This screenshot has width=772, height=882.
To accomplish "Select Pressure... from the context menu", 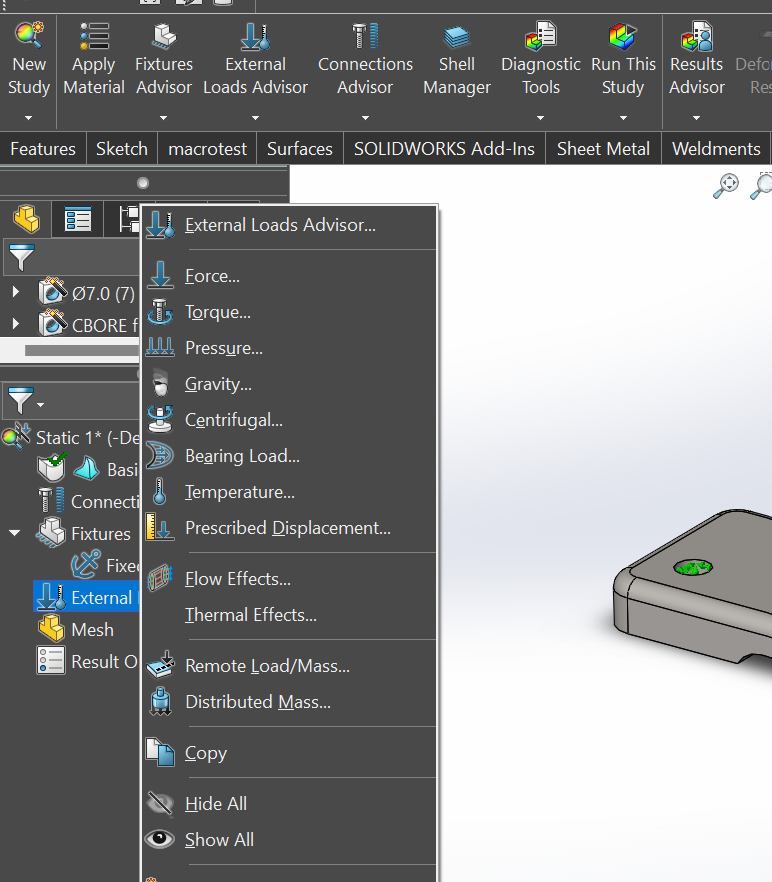I will pyautogui.click(x=223, y=348).
